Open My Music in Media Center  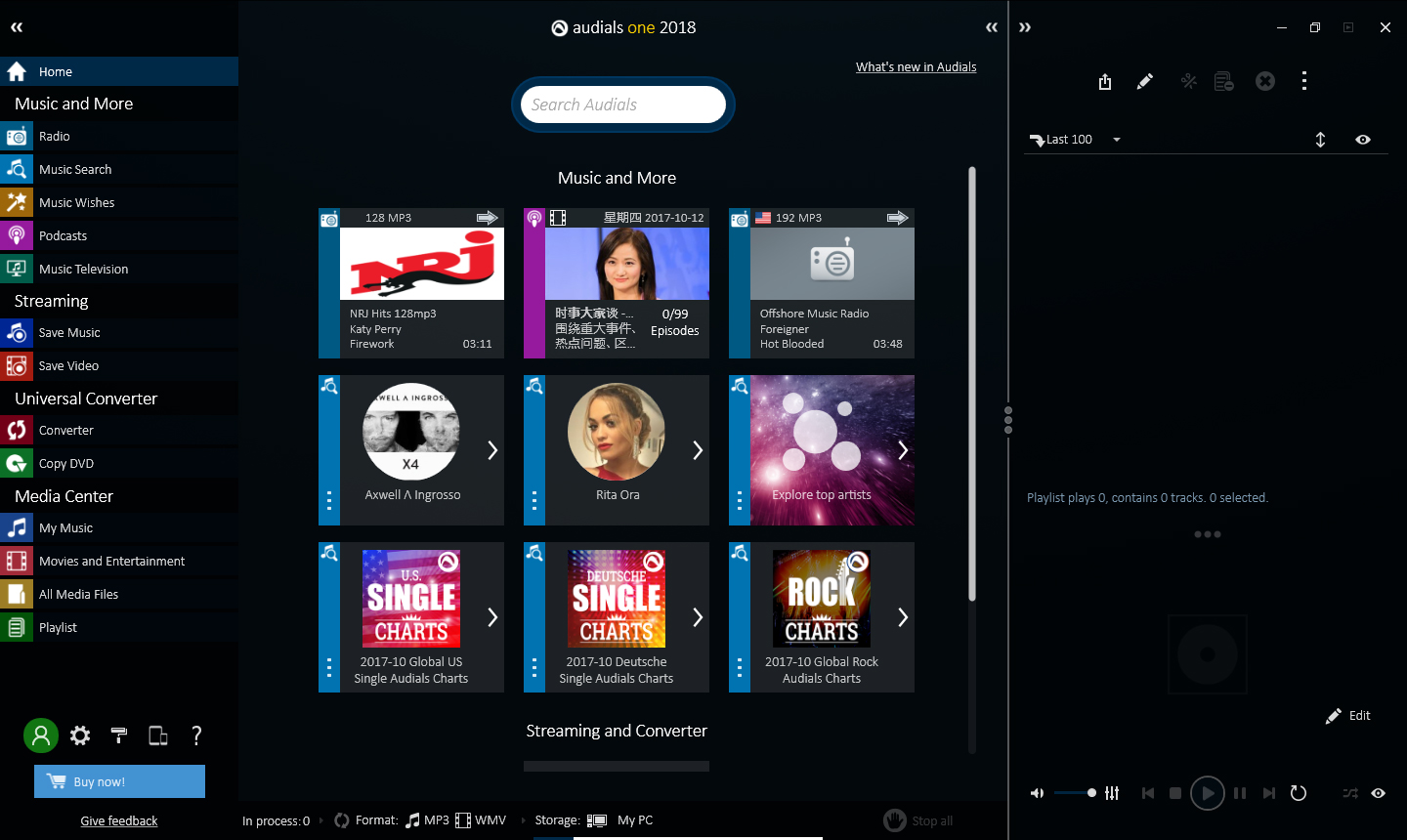point(119,528)
